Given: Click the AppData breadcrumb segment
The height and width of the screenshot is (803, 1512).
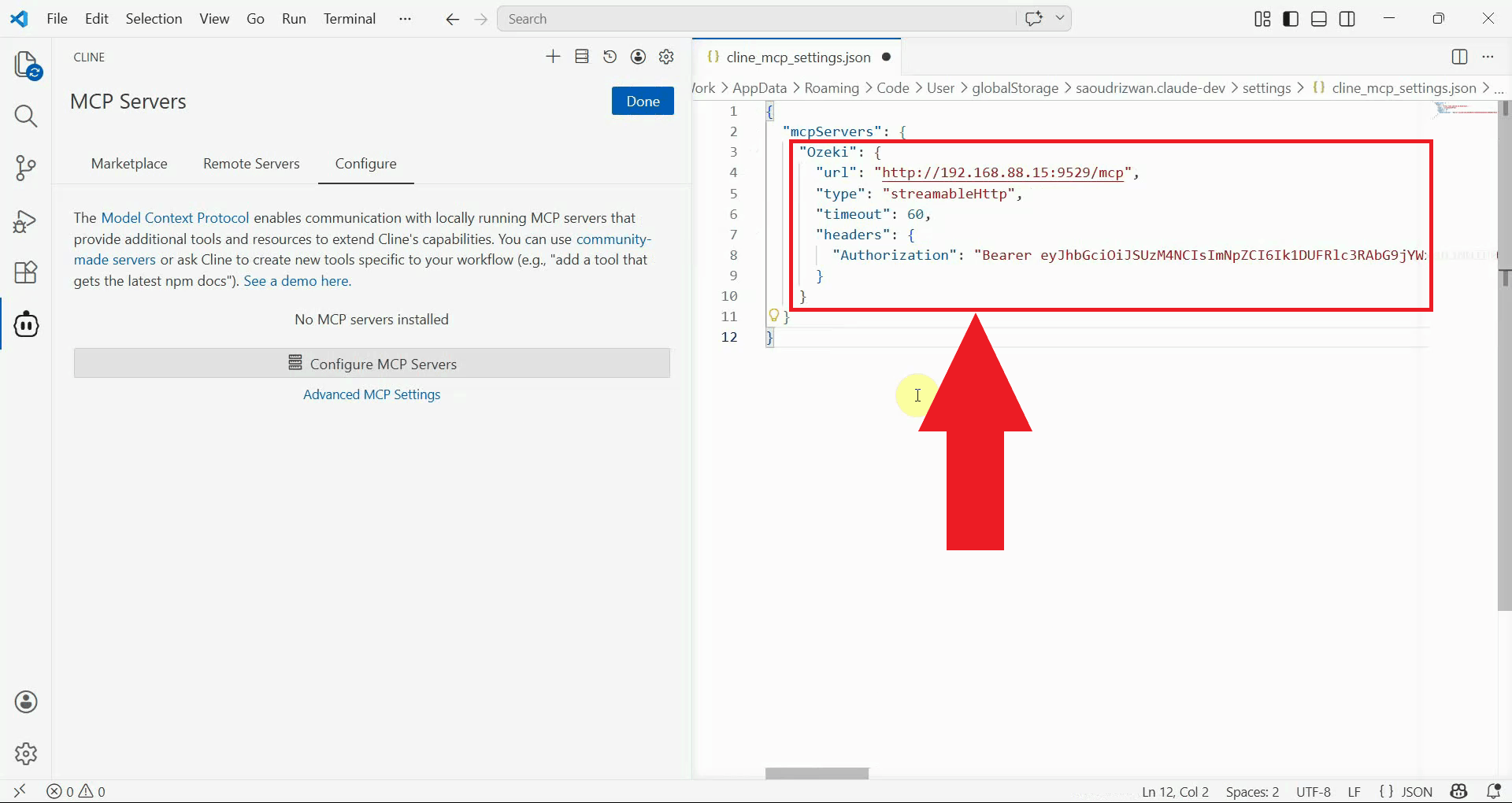Looking at the screenshot, I should [x=759, y=88].
